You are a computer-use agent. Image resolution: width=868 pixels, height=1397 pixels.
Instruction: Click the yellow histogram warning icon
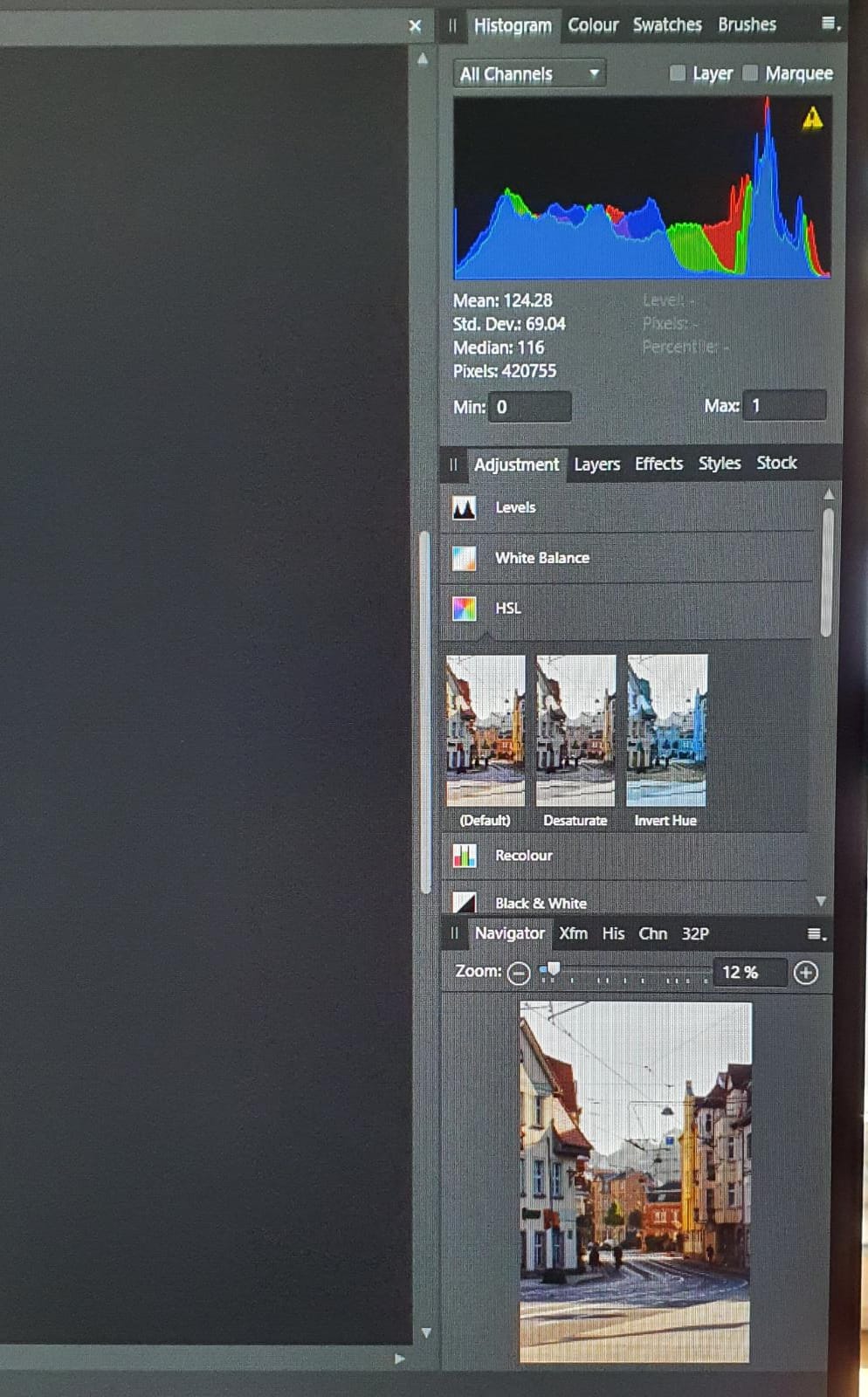[x=812, y=118]
